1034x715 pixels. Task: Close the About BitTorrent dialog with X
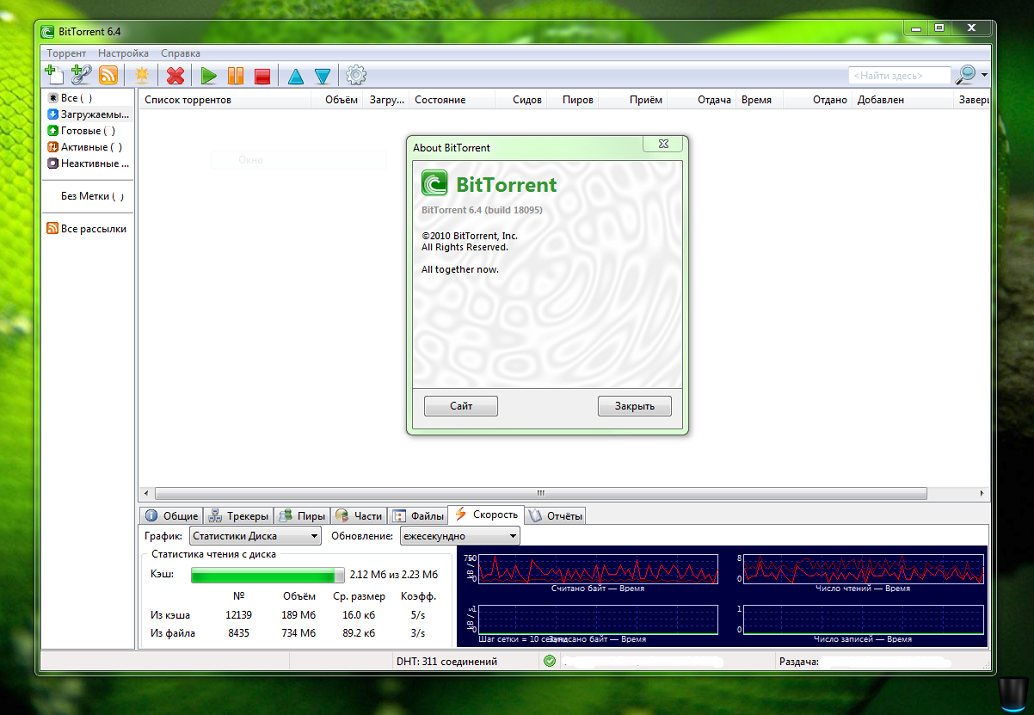pyautogui.click(x=663, y=144)
